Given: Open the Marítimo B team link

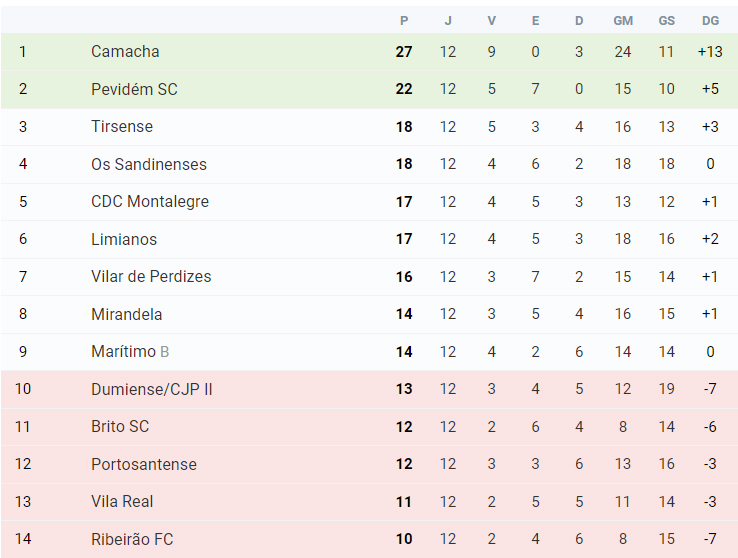Looking at the screenshot, I should pyautogui.click(x=130, y=351).
